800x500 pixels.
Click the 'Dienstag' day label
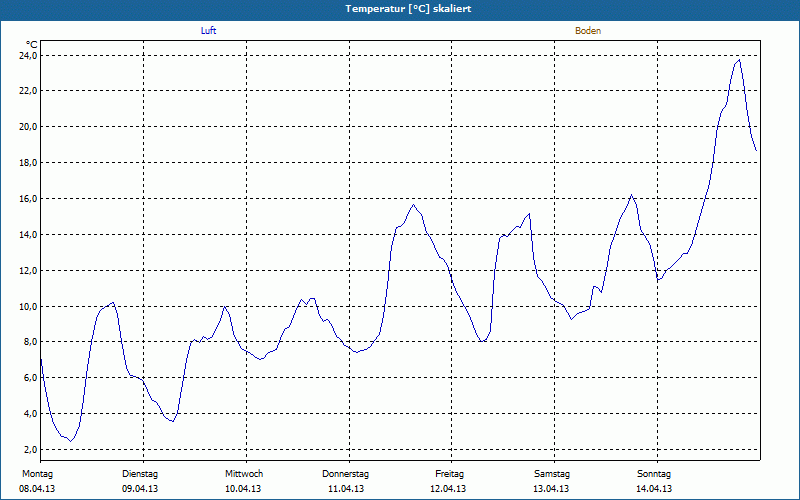pyautogui.click(x=140, y=474)
